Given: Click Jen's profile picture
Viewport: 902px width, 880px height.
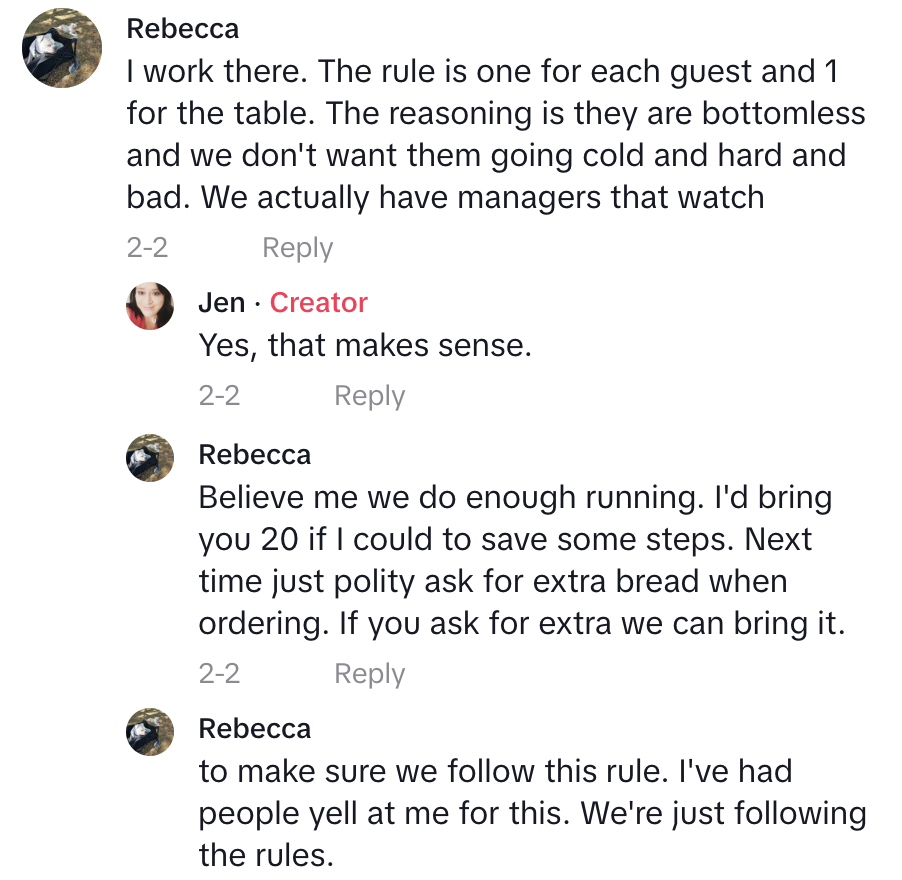Looking at the screenshot, I should (x=150, y=306).
